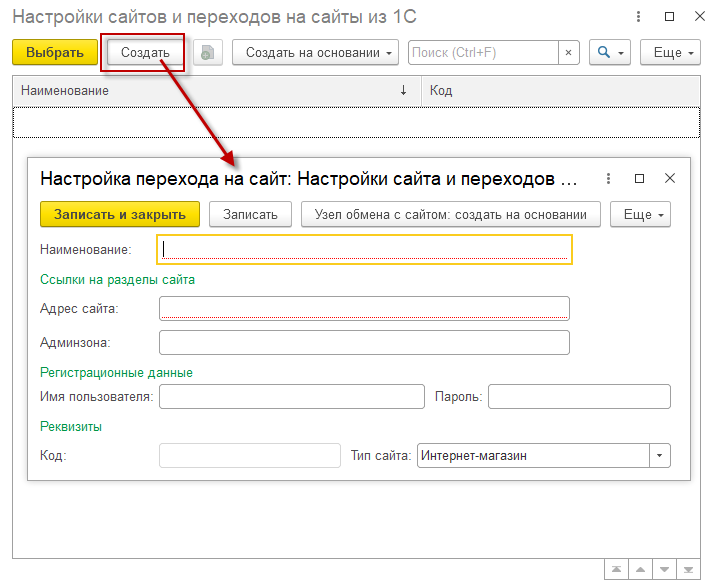The height and width of the screenshot is (587, 717).
Task: Close the main Настройки сайтов window
Action: pyautogui.click(x=700, y=17)
